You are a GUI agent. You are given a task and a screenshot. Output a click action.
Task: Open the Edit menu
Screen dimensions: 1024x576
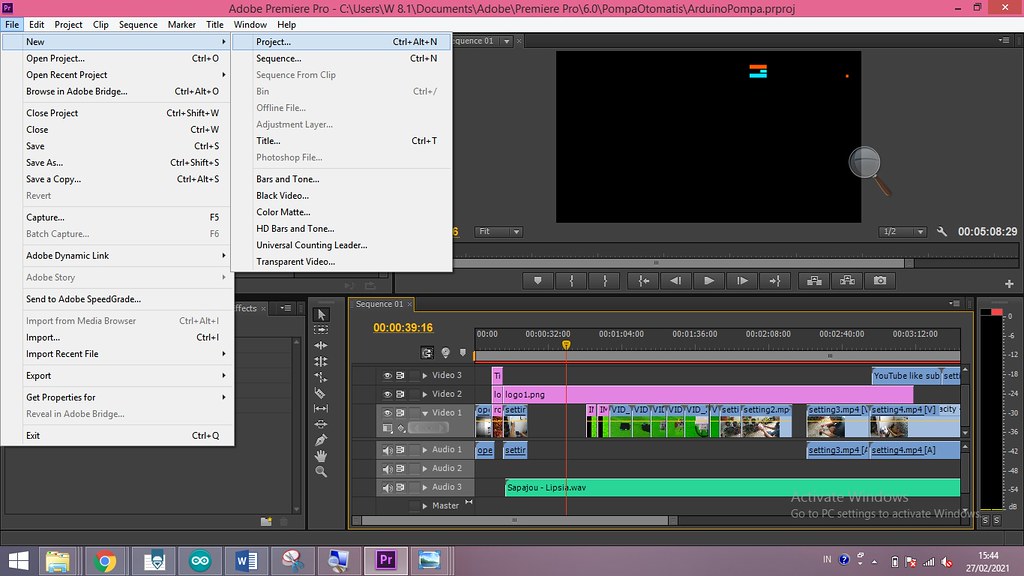click(37, 25)
